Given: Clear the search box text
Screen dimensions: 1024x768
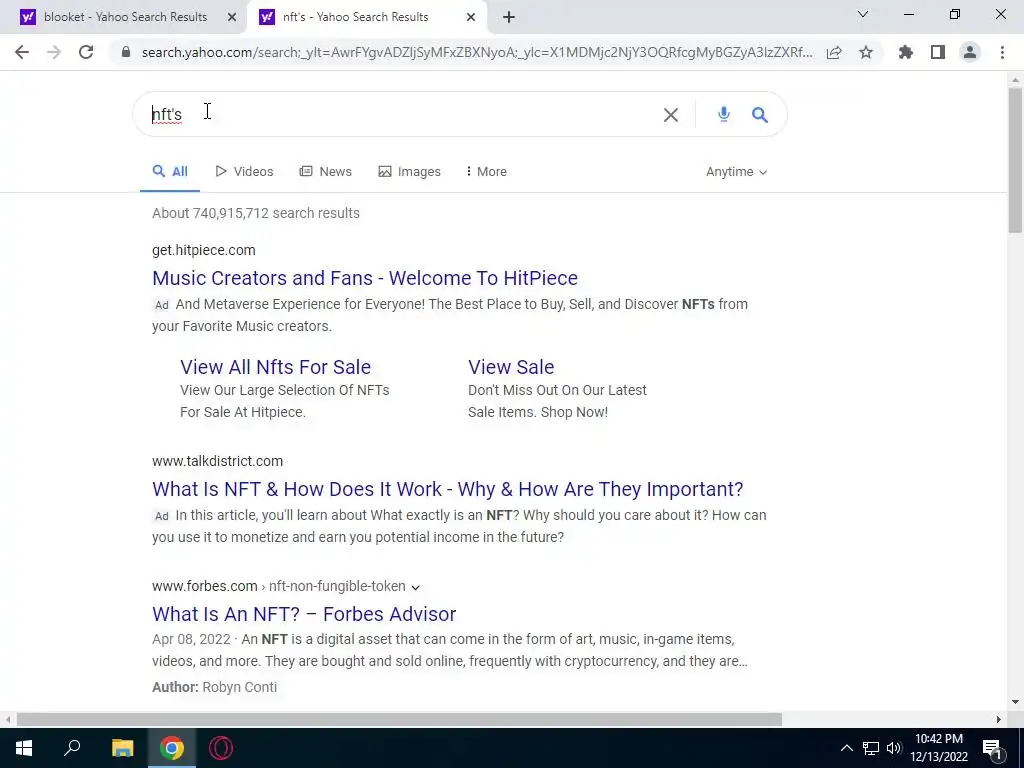Looking at the screenshot, I should 671,115.
